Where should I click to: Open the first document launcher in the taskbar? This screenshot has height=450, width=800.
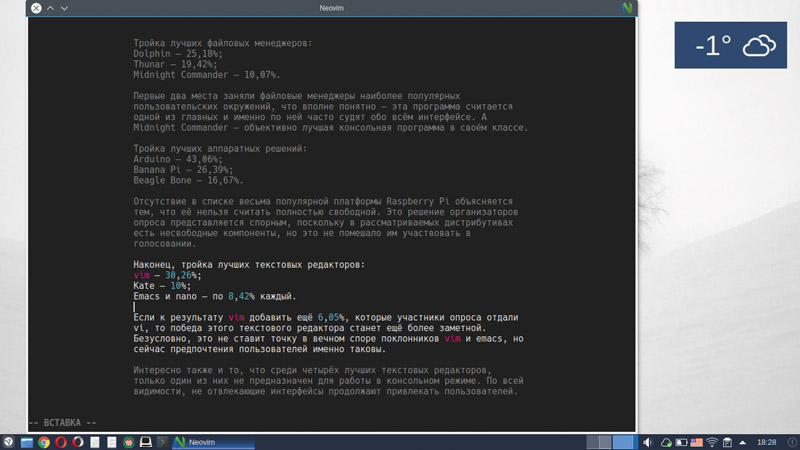click(94, 442)
